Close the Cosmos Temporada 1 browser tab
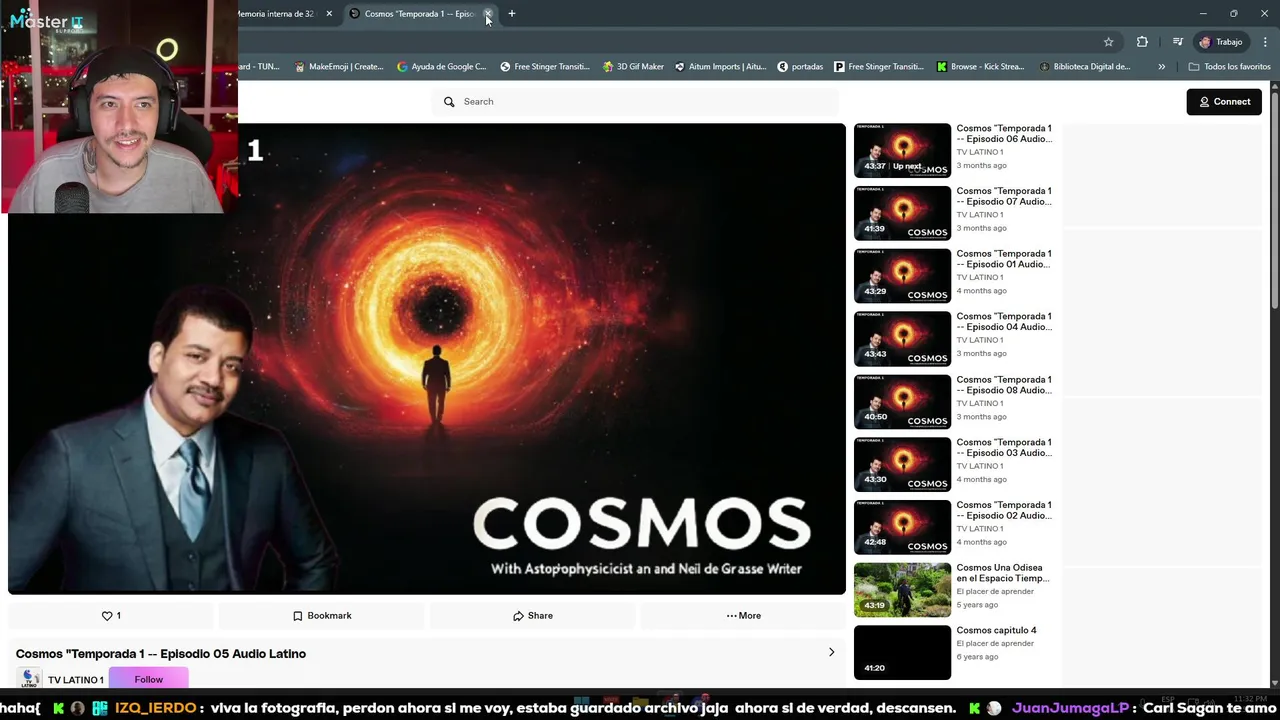 click(x=488, y=14)
